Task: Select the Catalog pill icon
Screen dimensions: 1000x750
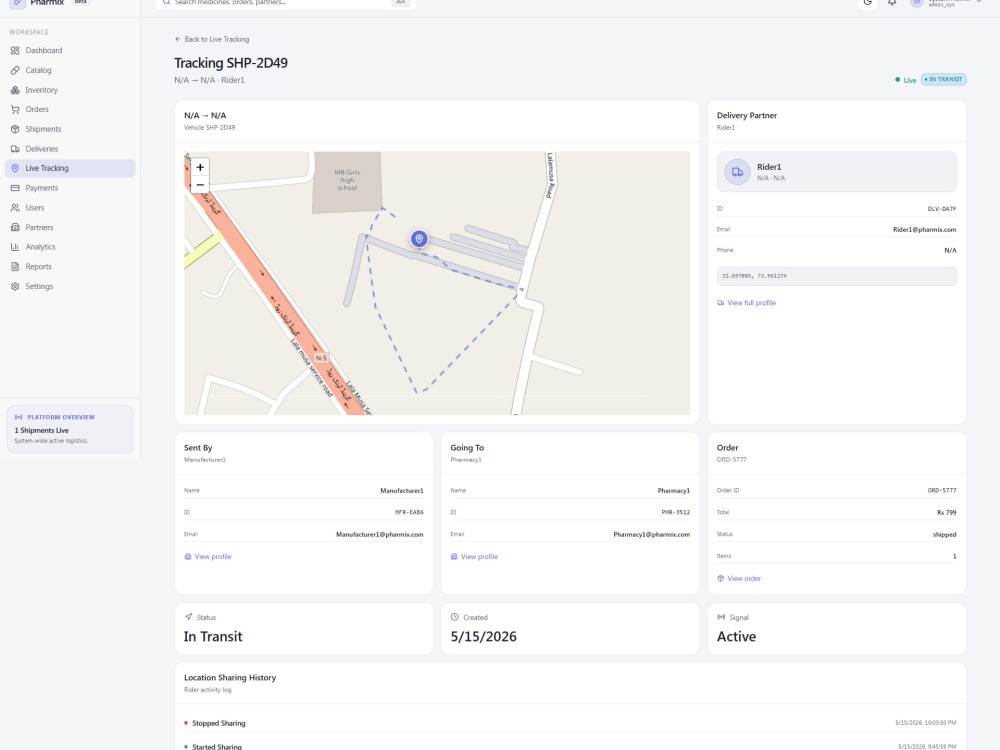Action: tap(15, 70)
